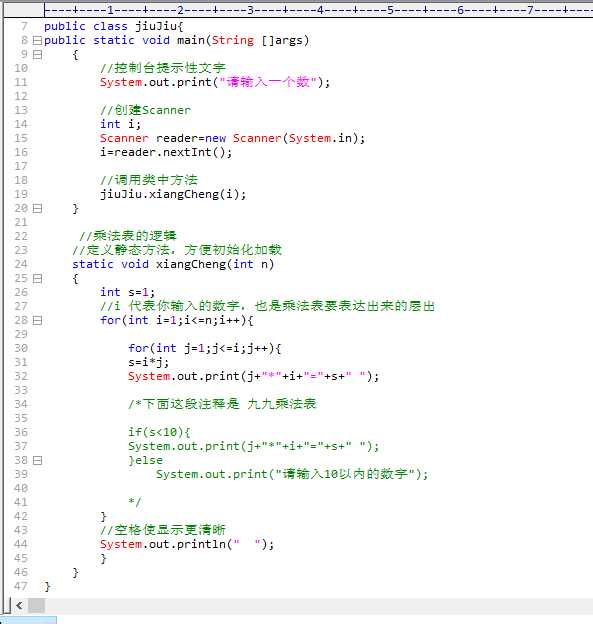The image size is (593, 624).
Task: Collapse the for-loop fold on line 28
Action: click(x=37, y=320)
